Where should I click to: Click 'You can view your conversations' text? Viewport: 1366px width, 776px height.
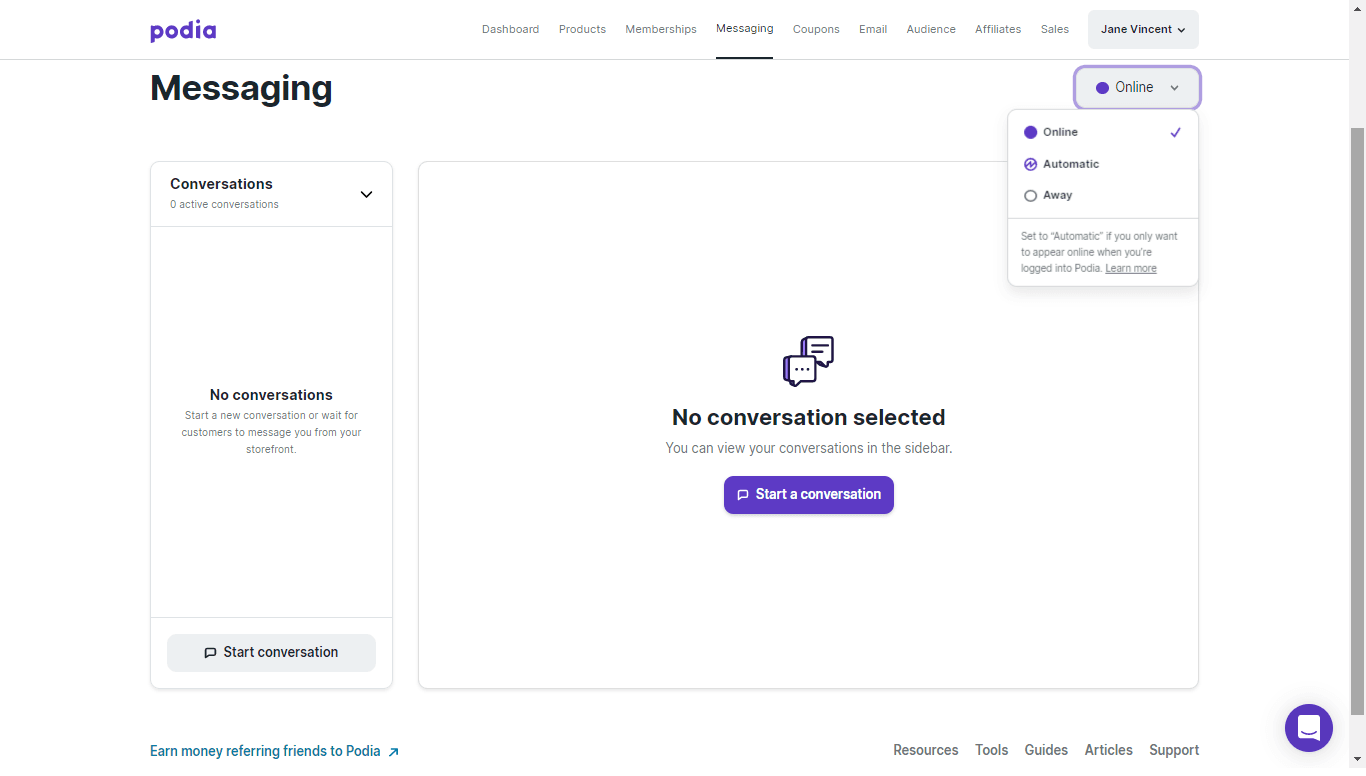808,449
